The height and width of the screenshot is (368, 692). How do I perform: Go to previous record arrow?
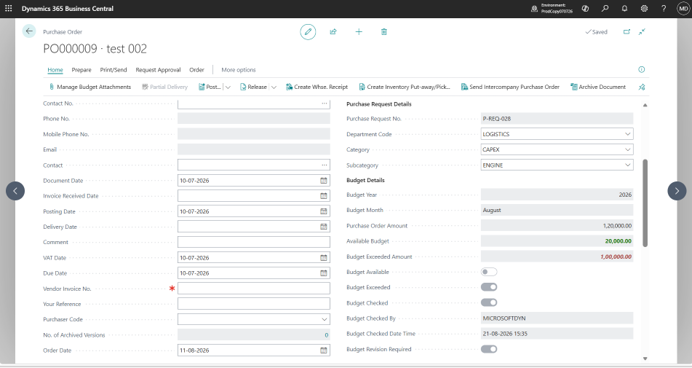(x=15, y=191)
